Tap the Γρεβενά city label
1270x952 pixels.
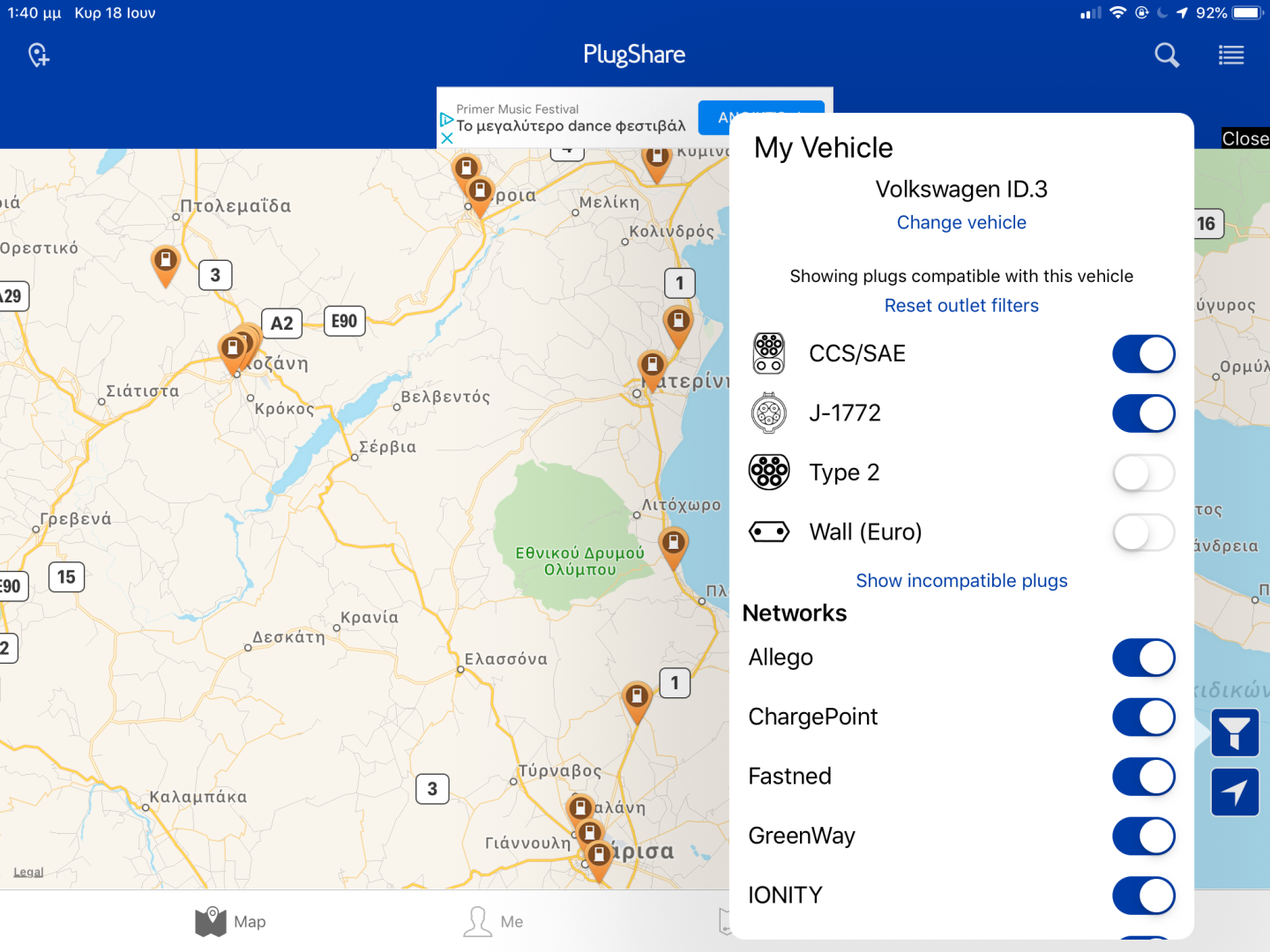click(76, 519)
